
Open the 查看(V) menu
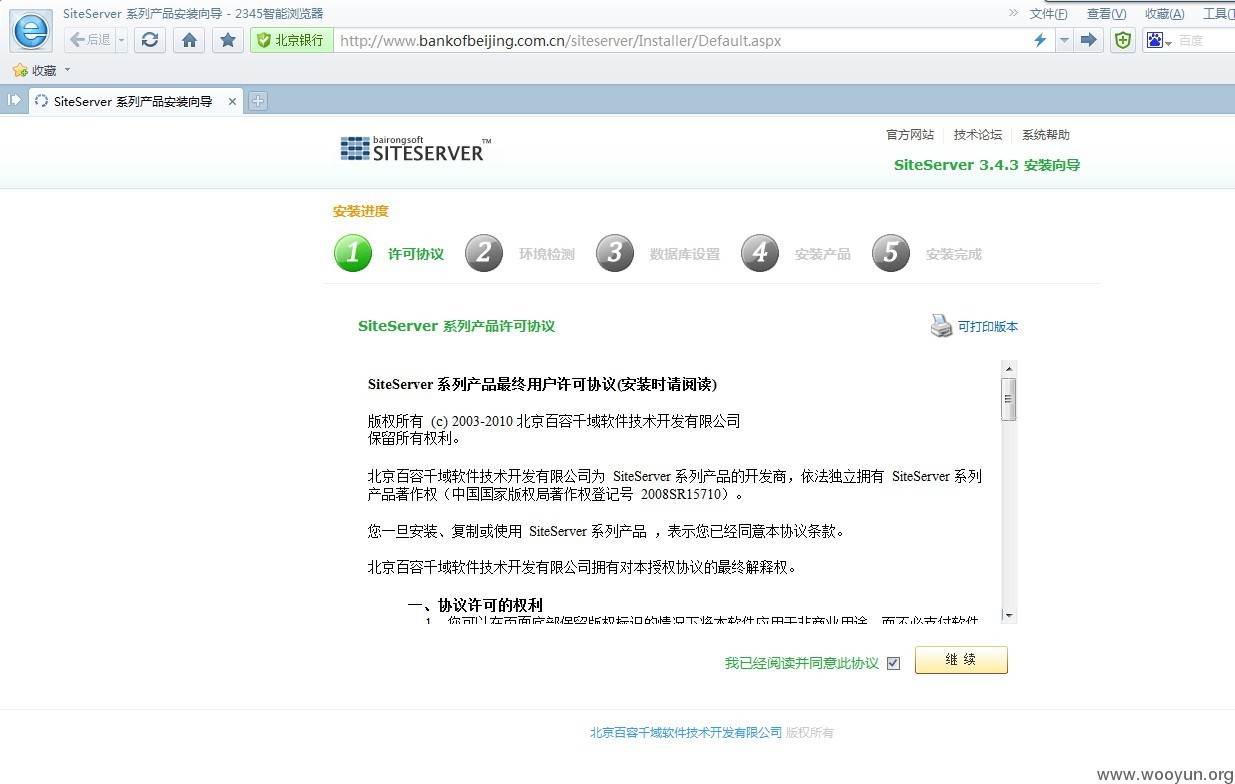pos(1106,14)
